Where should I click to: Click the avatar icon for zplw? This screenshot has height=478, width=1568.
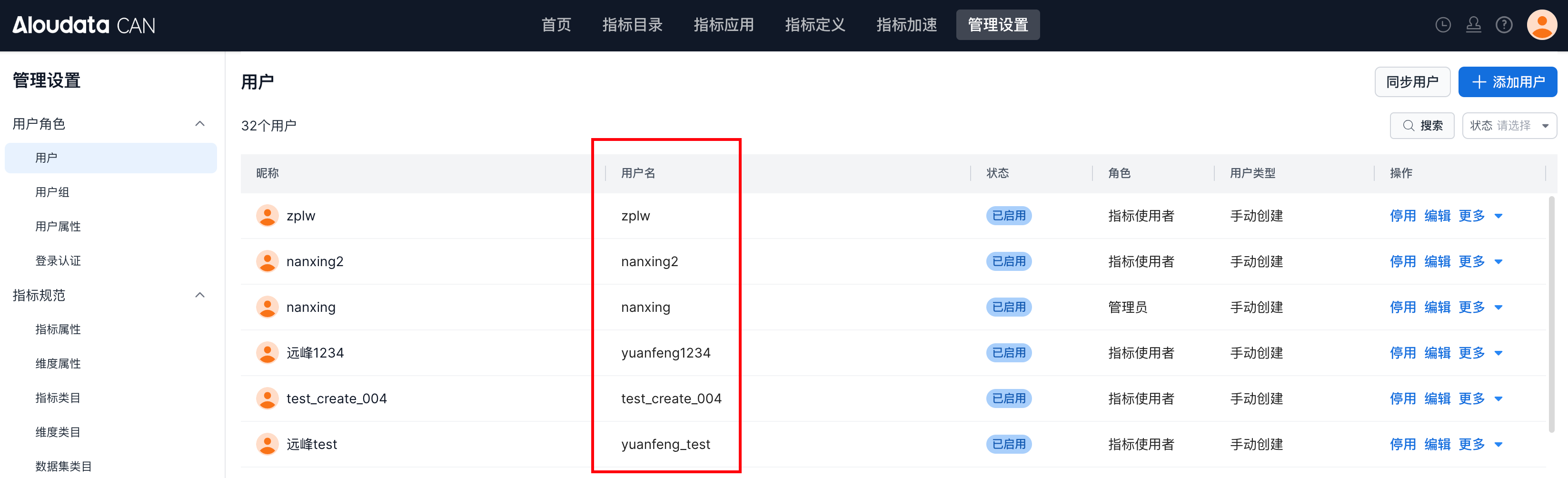click(267, 216)
